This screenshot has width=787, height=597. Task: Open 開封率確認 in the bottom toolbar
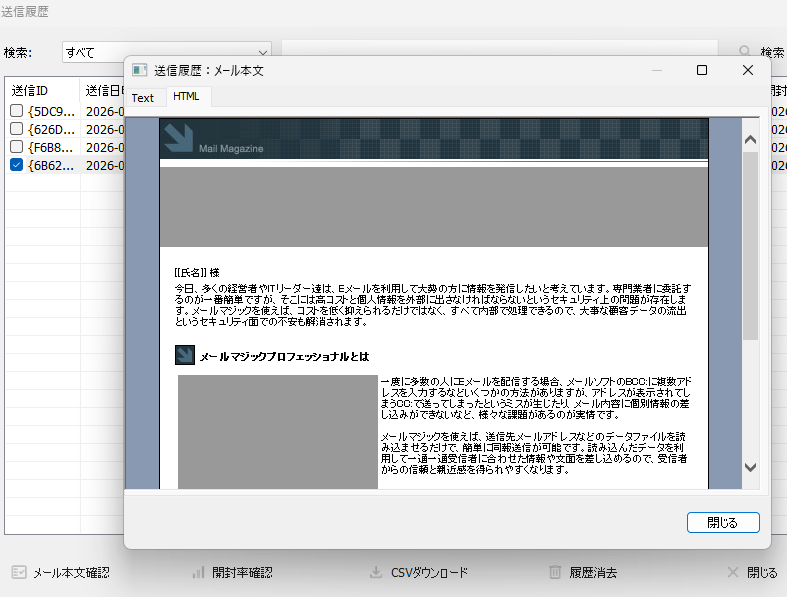pyautogui.click(x=232, y=572)
